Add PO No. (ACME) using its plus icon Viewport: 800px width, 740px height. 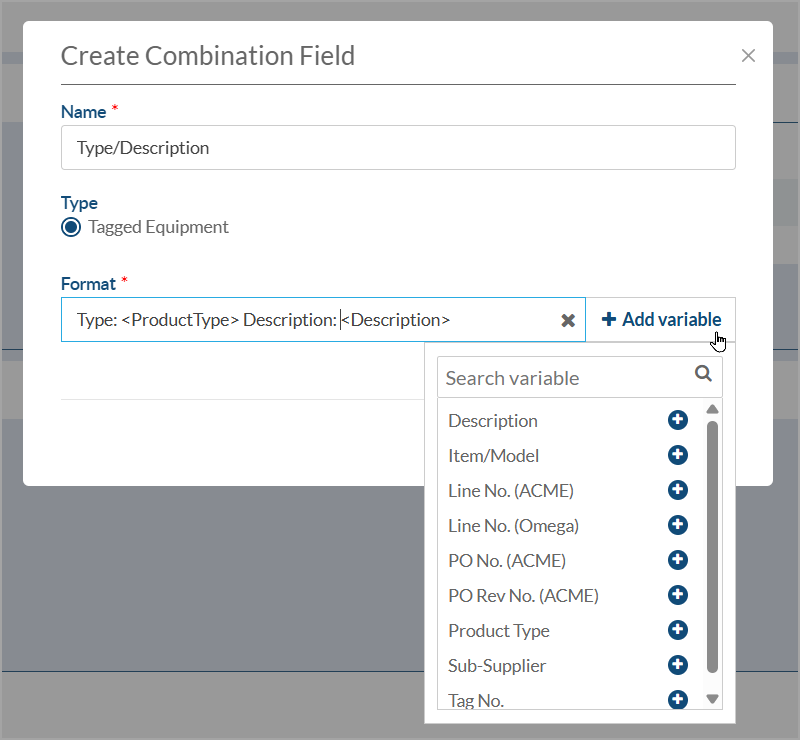677,560
